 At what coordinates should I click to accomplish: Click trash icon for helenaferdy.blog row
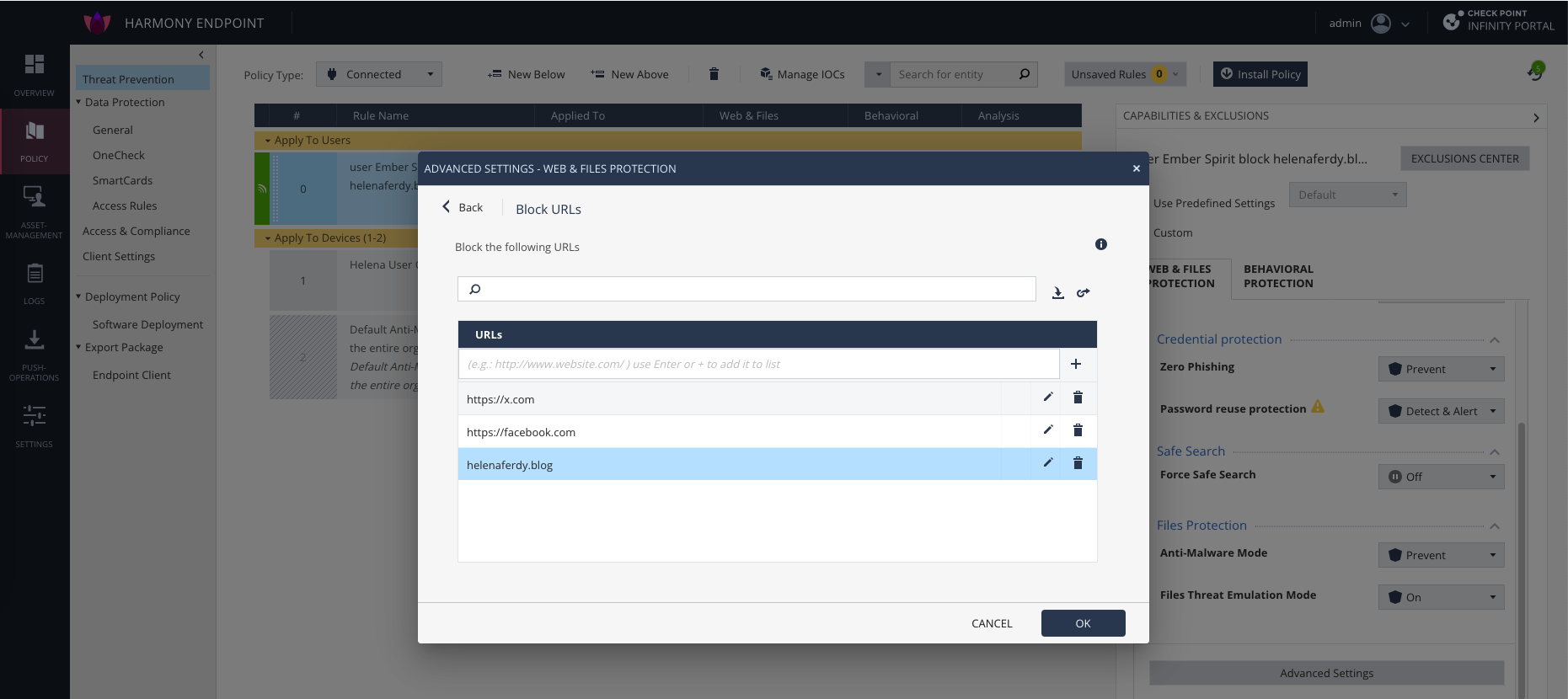[1078, 463]
